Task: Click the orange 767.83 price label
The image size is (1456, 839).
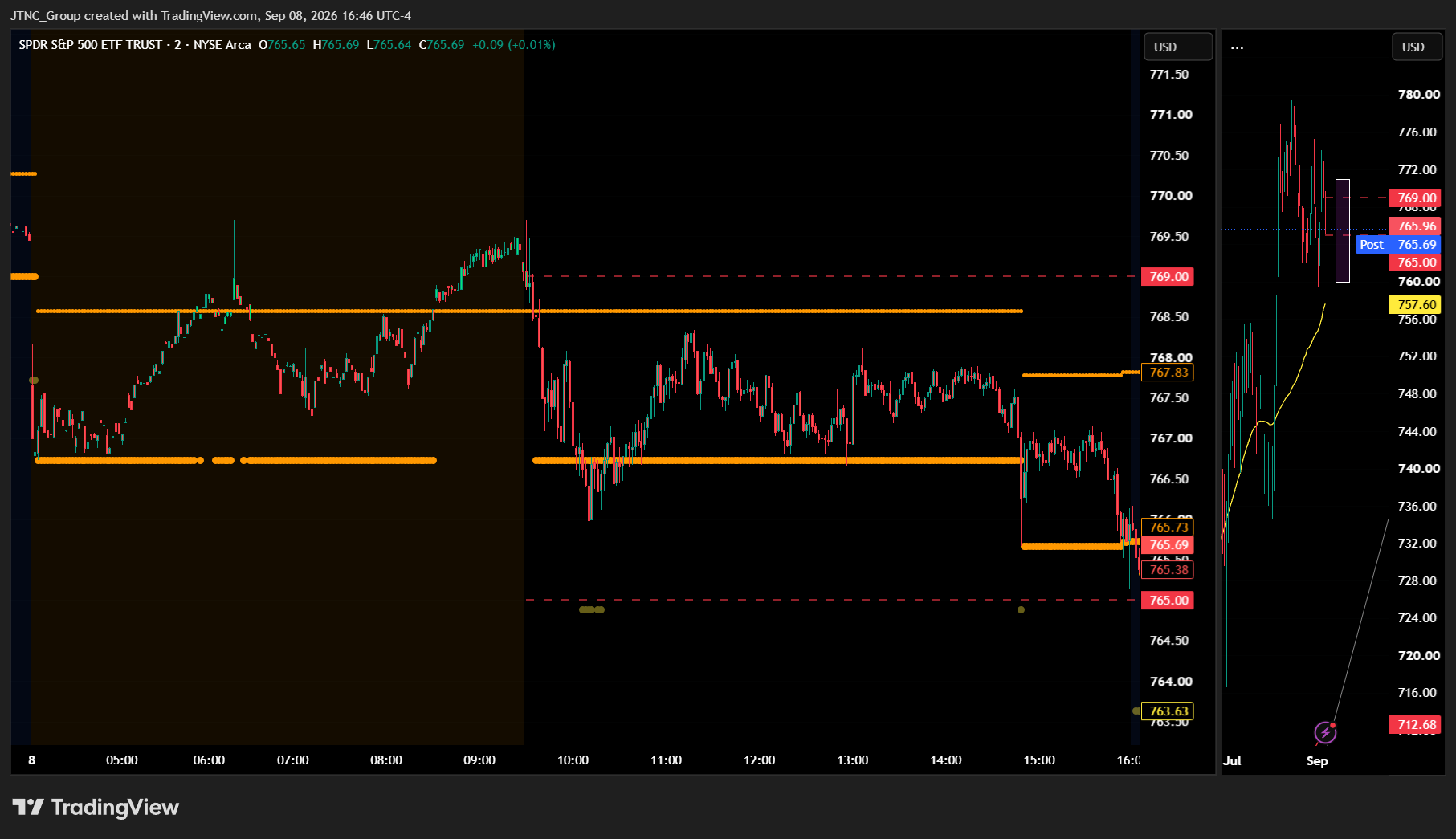Action: [x=1168, y=372]
